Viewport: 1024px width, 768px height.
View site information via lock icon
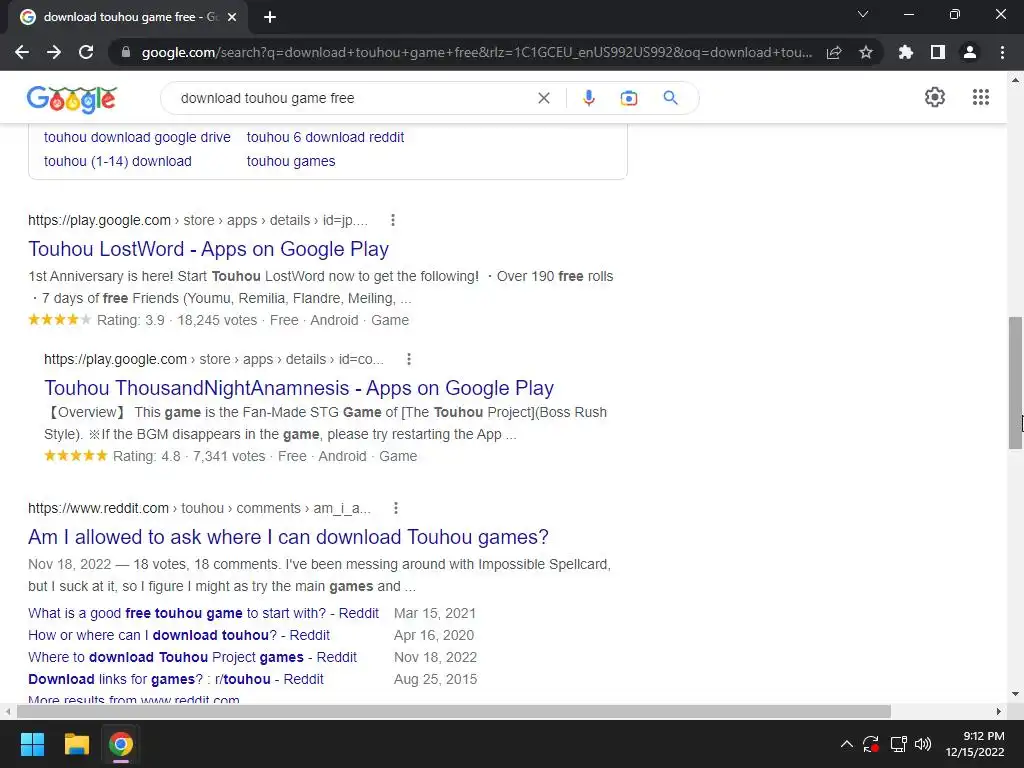click(x=126, y=52)
